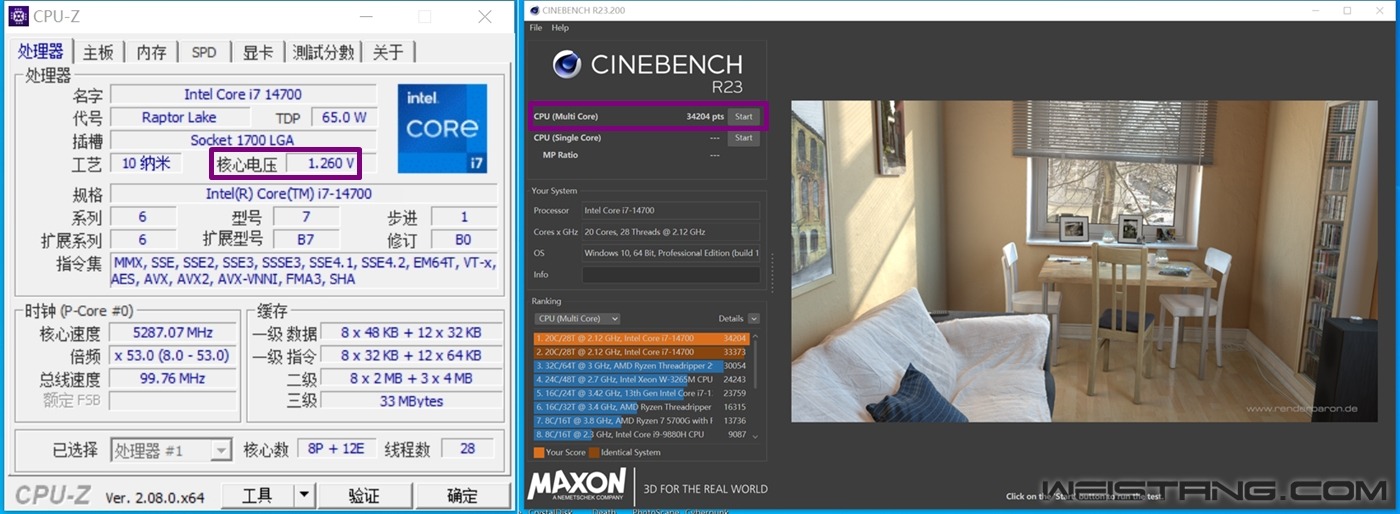Click the CPU name field Intel Core i7 14700
This screenshot has height=514, width=1400.
click(x=243, y=95)
